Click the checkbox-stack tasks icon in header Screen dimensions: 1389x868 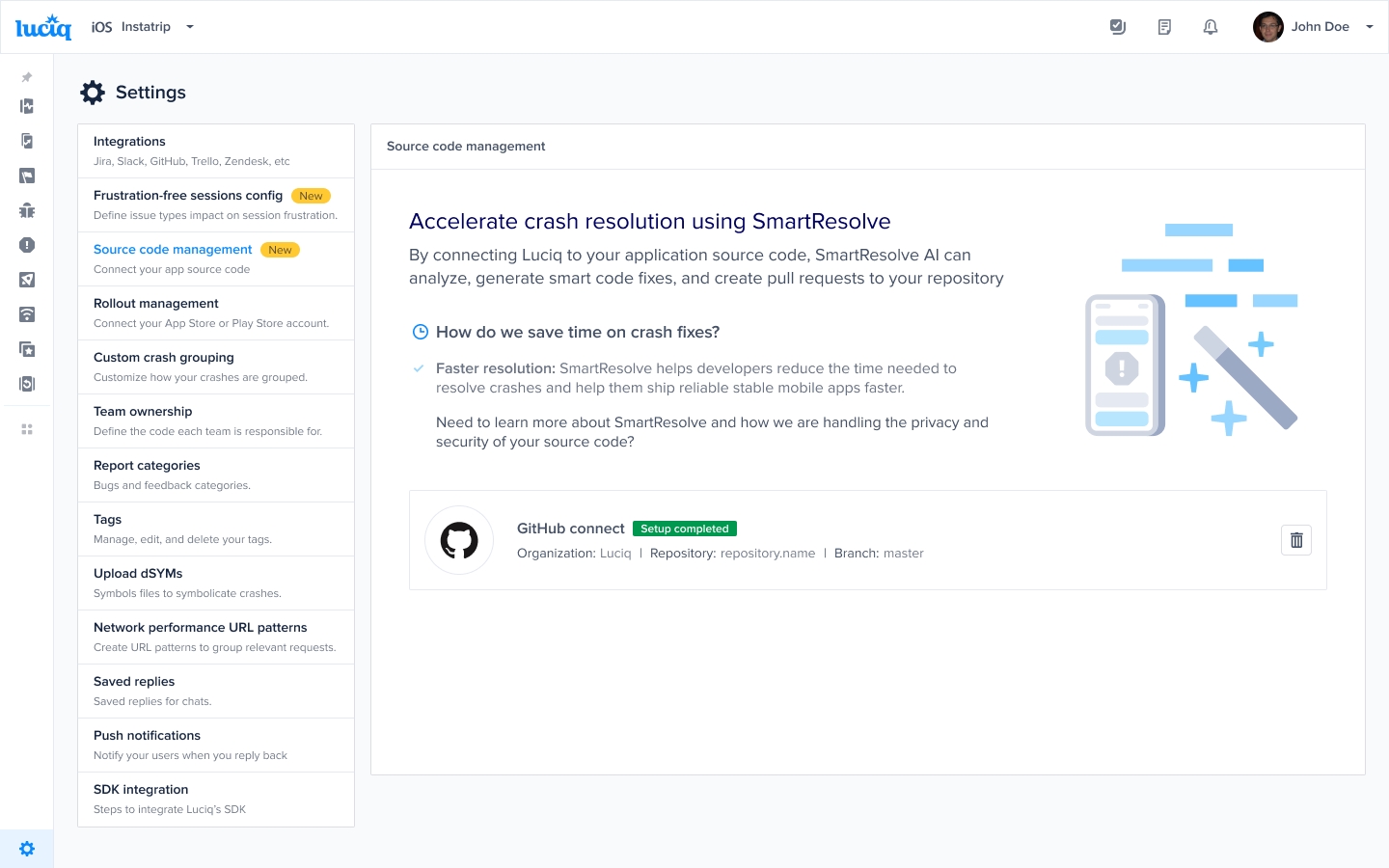click(1118, 27)
